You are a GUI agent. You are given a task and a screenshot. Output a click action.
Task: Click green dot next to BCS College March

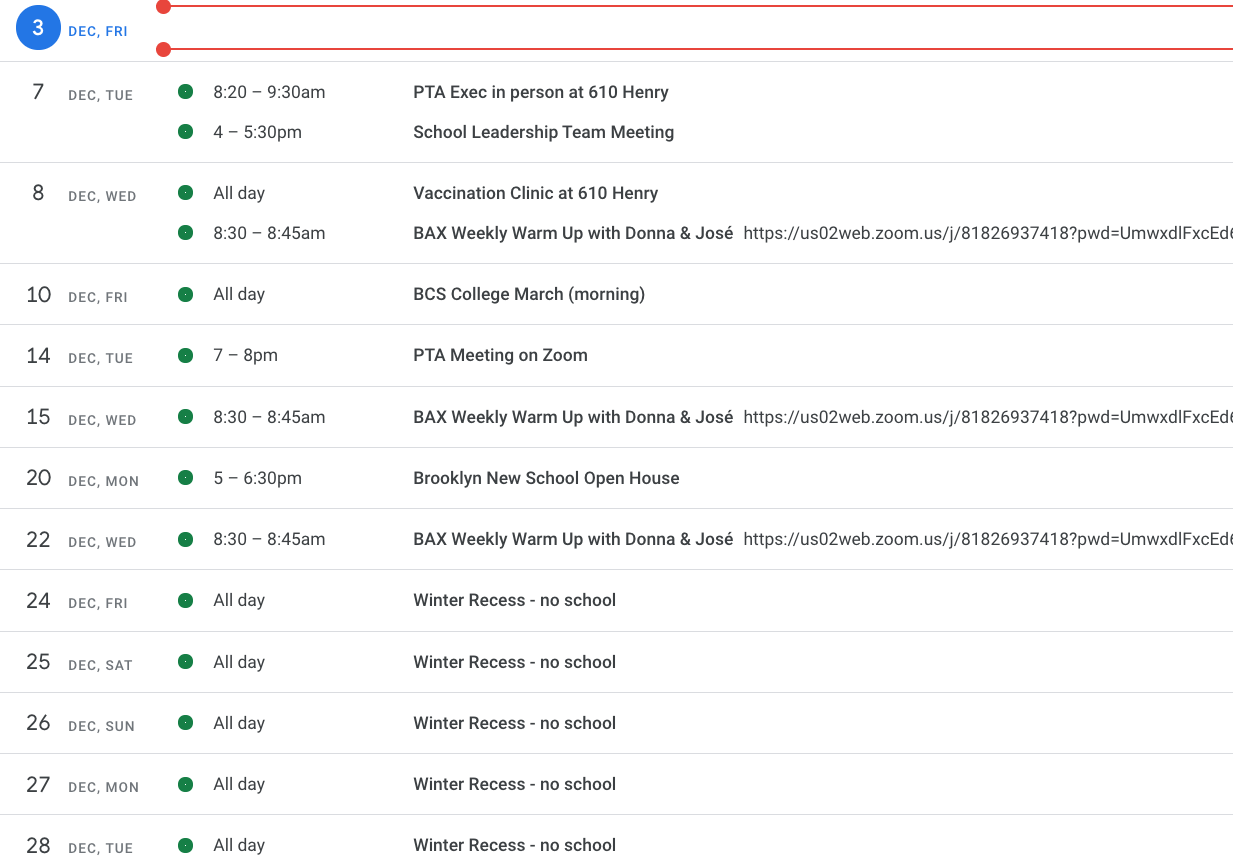coord(185,294)
